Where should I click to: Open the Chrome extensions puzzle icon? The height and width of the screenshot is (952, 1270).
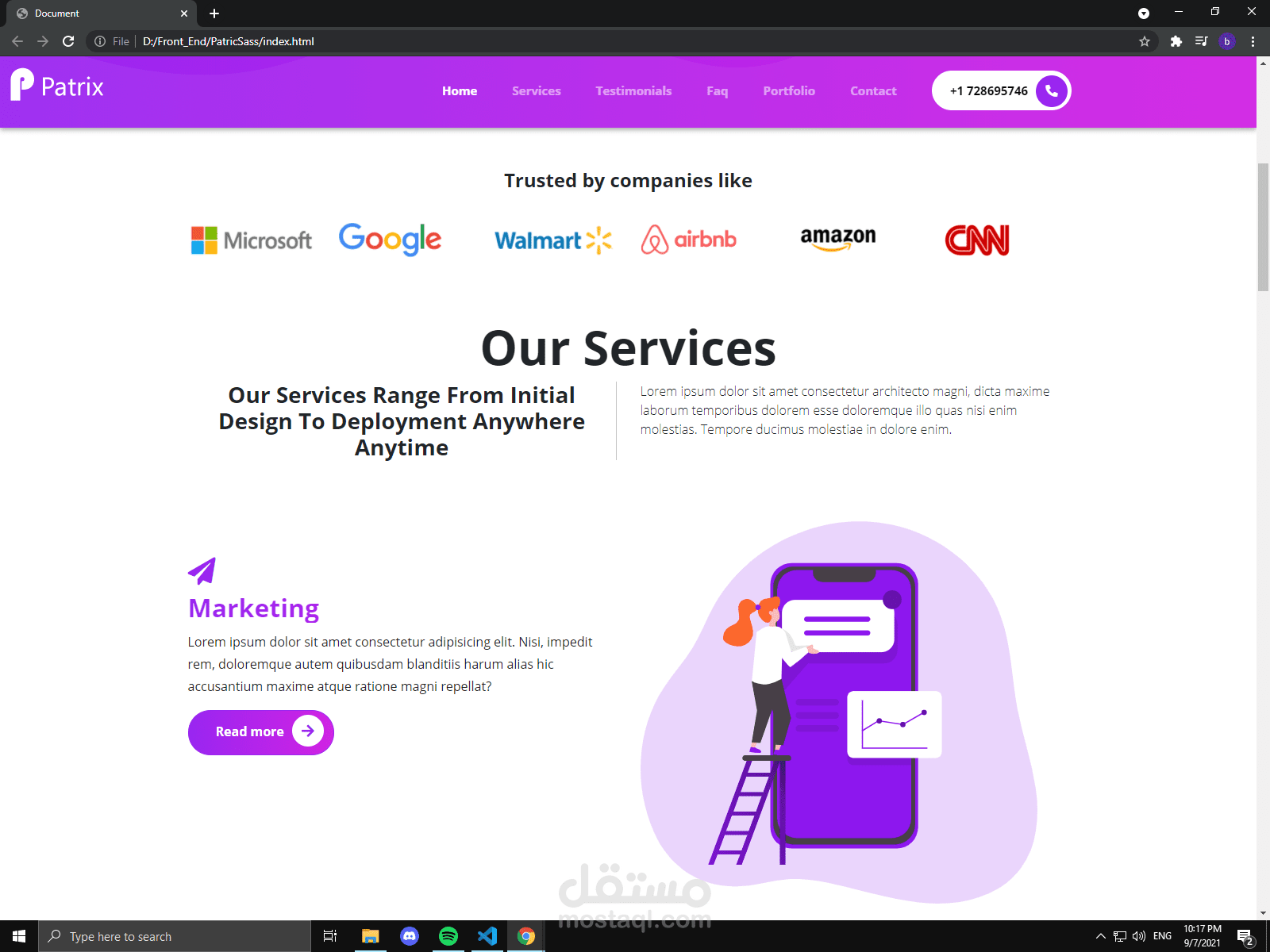coord(1176,41)
